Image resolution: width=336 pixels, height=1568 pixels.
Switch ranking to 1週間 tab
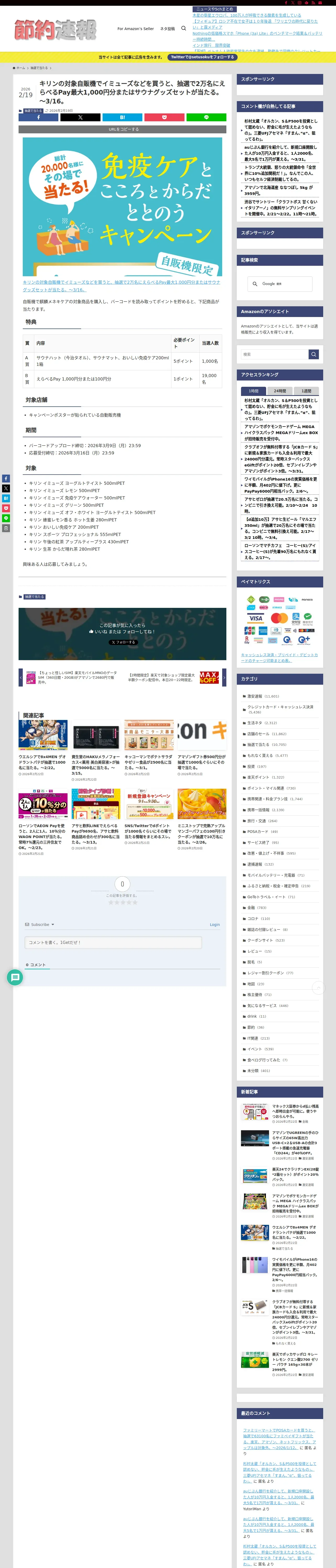(x=306, y=391)
